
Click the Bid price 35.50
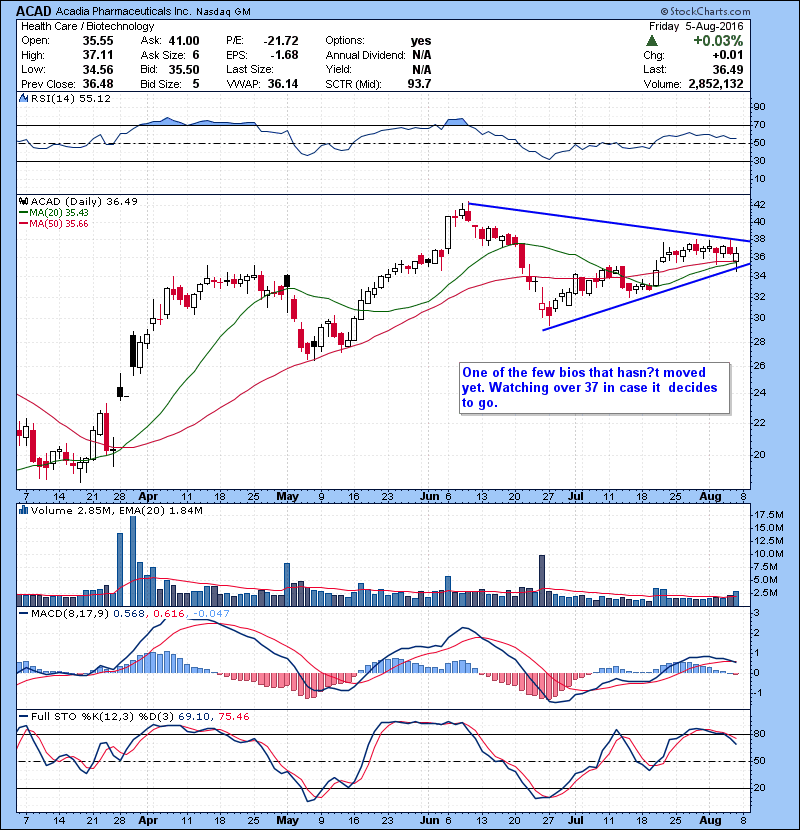coord(184,70)
